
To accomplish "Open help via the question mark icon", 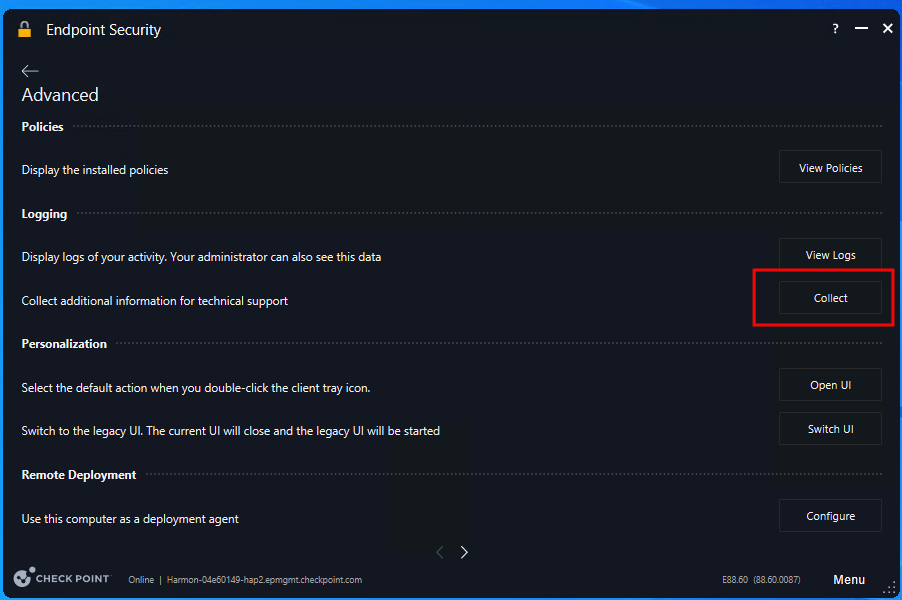I will click(835, 29).
